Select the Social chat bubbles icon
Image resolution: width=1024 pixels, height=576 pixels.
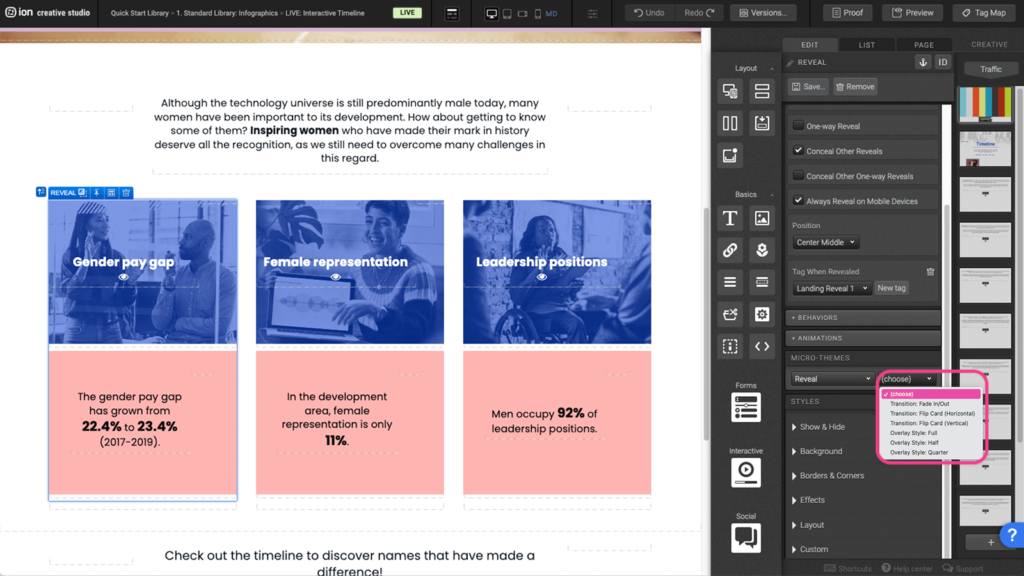coord(746,537)
